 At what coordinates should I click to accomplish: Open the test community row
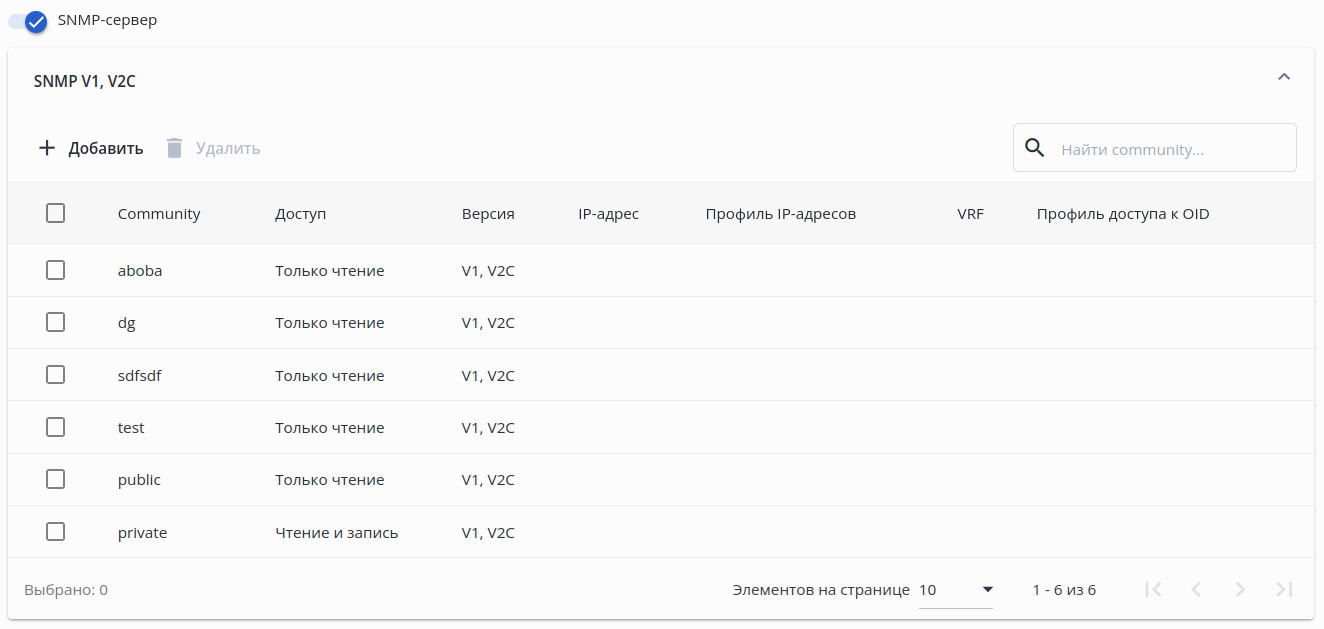tap(131, 427)
